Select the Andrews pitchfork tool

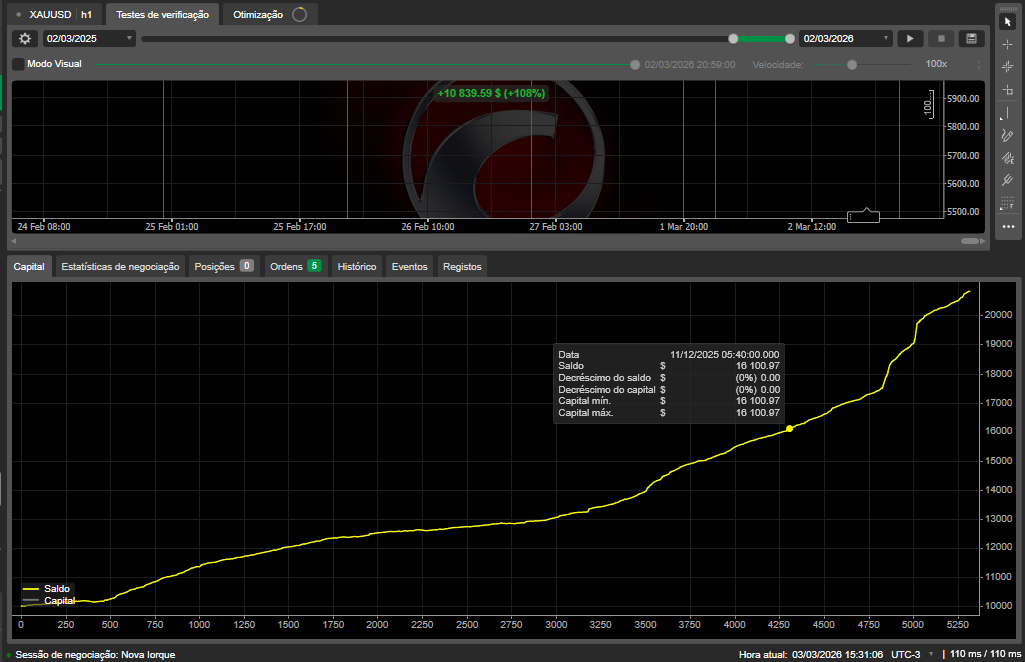pyautogui.click(x=1008, y=181)
